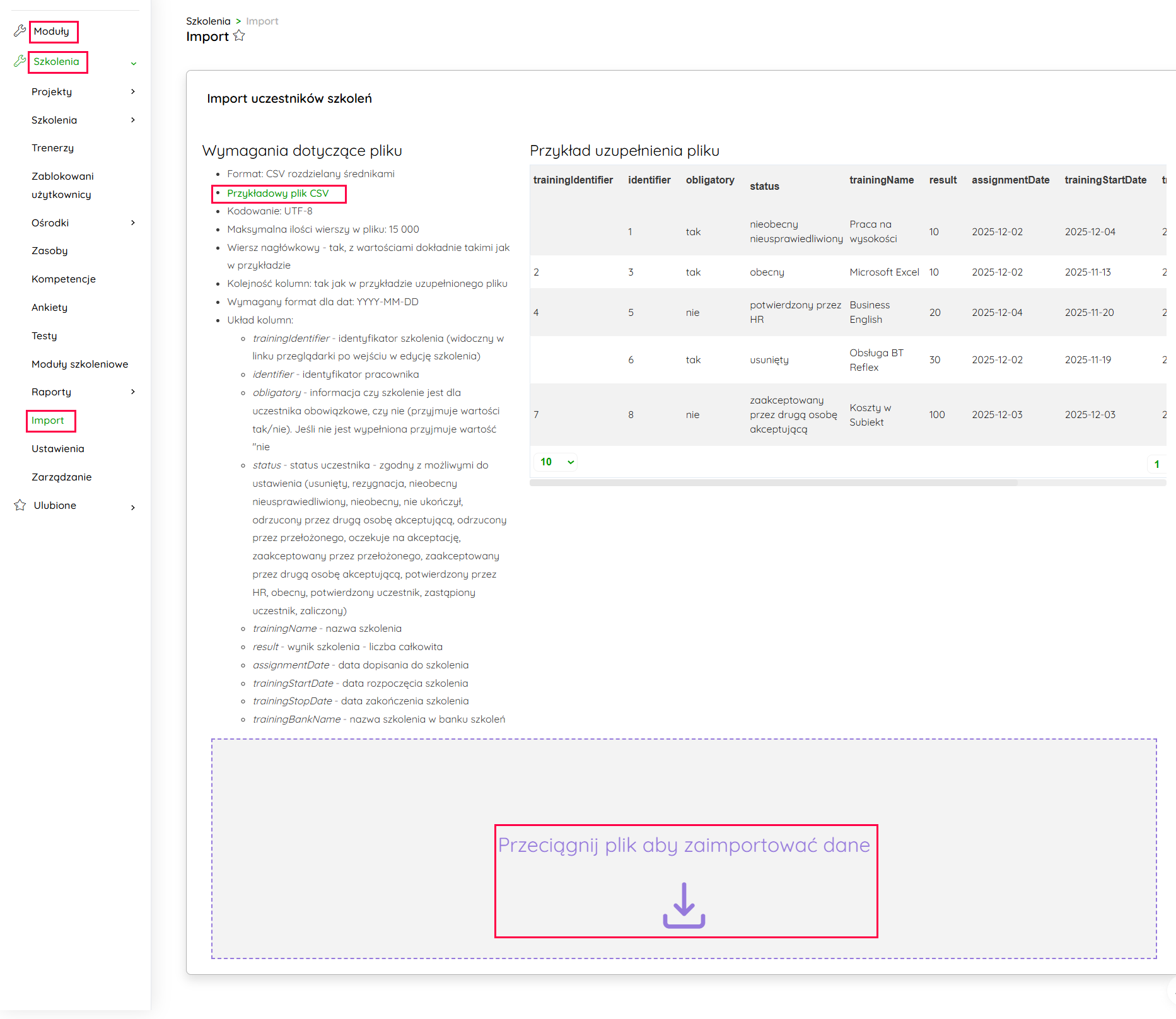Expand the Ulubione section arrow

pyautogui.click(x=133, y=507)
